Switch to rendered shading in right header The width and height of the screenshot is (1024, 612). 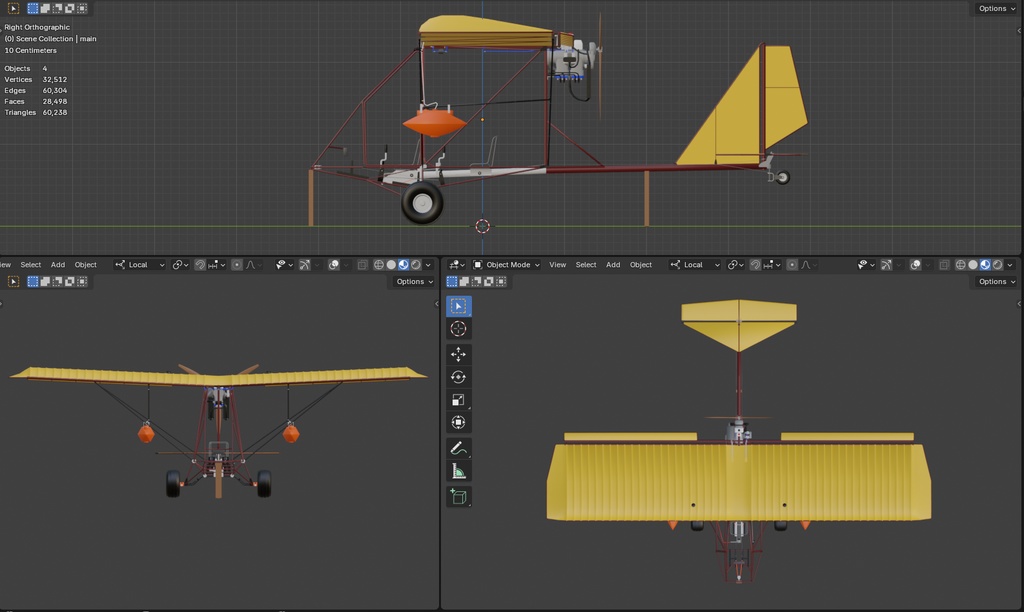coord(998,265)
